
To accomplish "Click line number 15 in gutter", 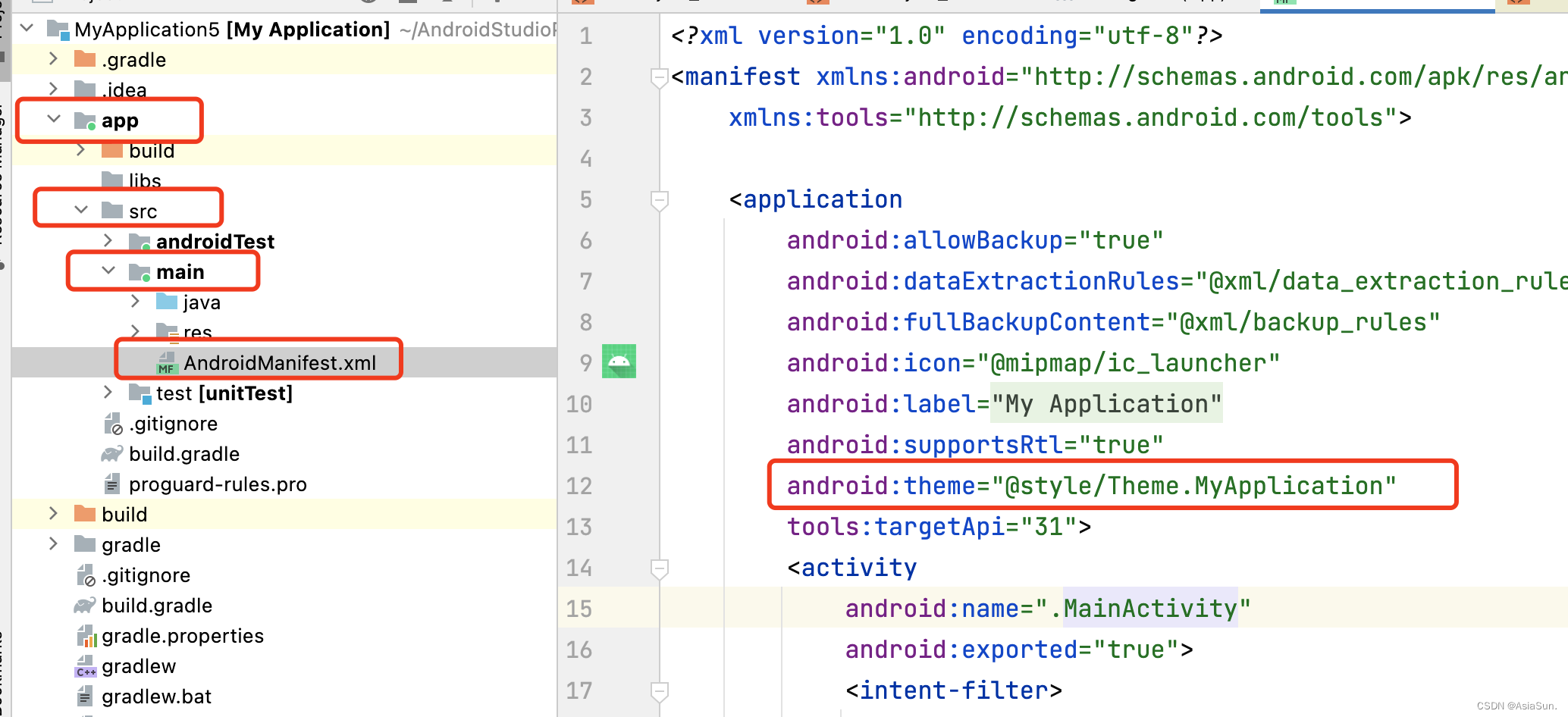I will [x=579, y=609].
